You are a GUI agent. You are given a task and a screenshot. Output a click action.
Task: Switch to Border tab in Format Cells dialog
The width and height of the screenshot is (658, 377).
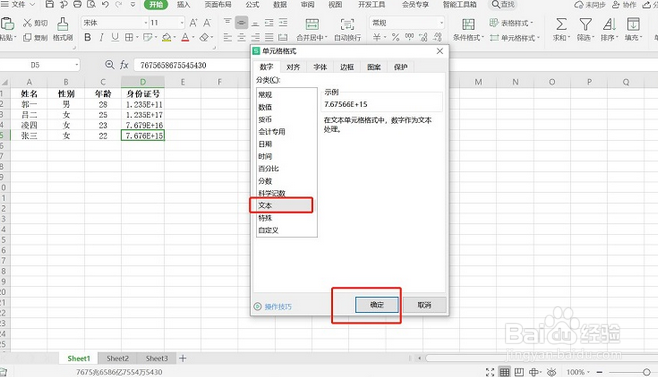point(347,67)
